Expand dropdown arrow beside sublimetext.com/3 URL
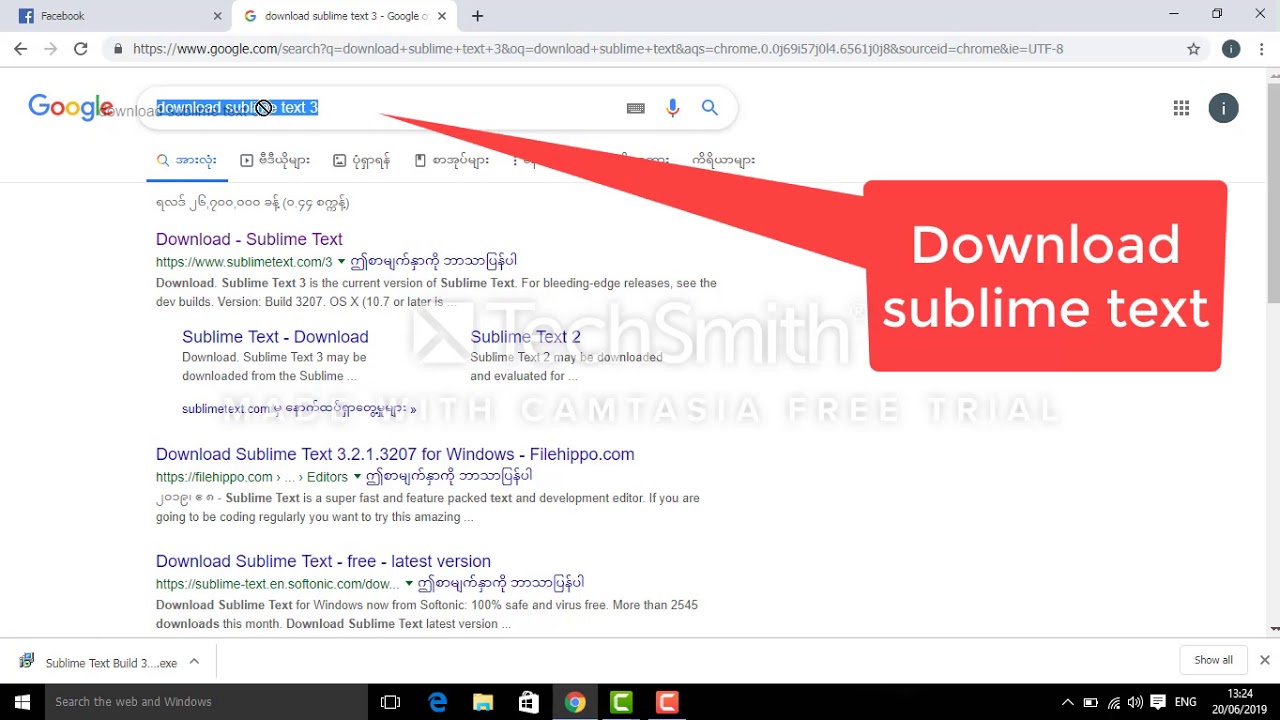Screen dimensions: 1280x720 pyautogui.click(x=341, y=262)
